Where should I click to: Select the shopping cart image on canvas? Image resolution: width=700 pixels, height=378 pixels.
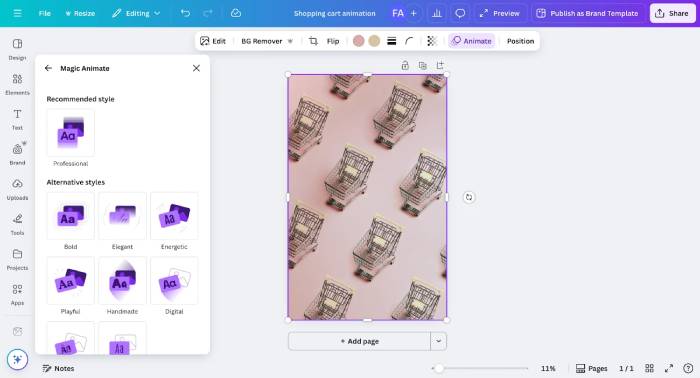367,197
